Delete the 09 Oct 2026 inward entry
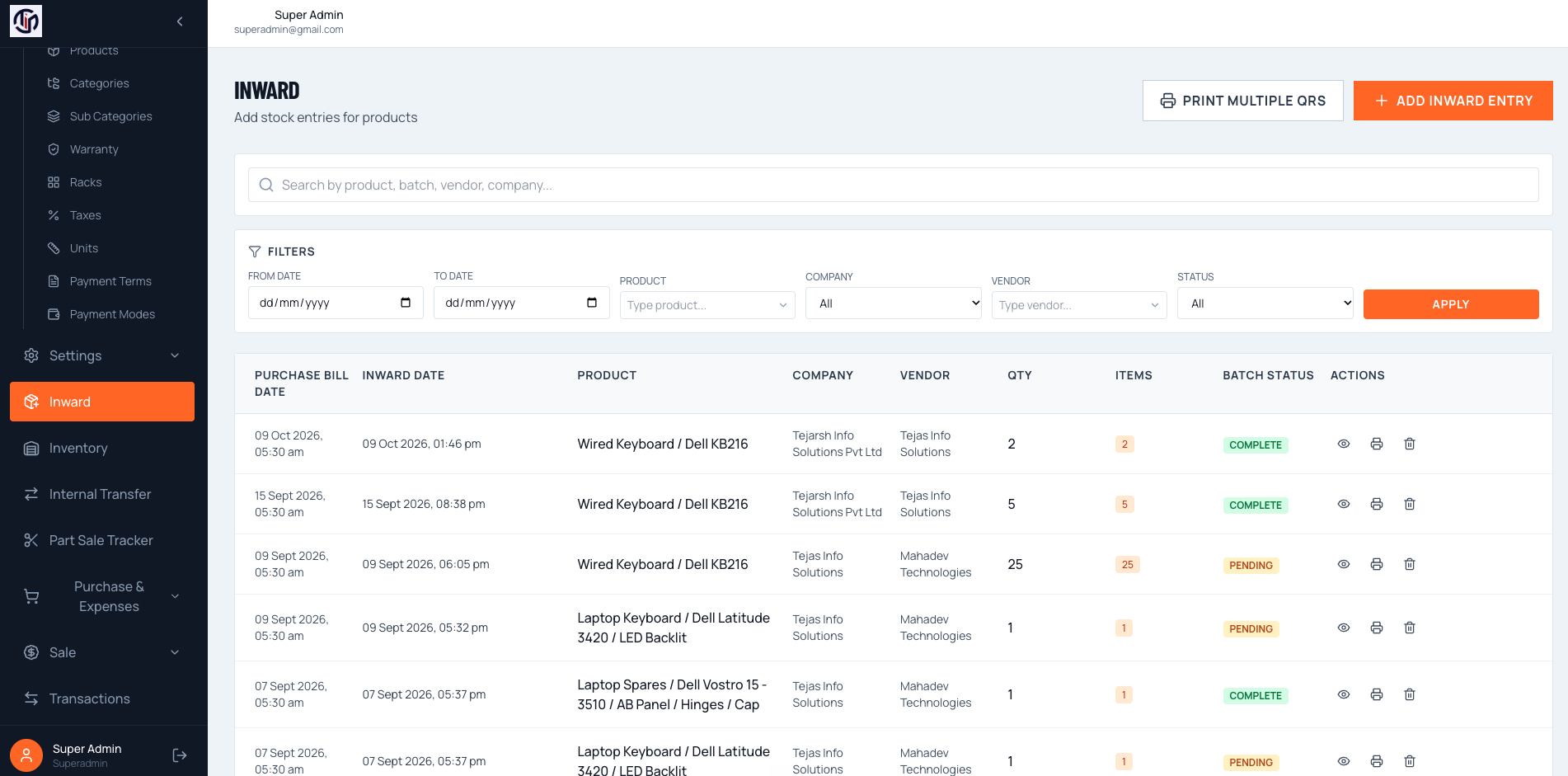The image size is (1568, 776). click(x=1409, y=444)
